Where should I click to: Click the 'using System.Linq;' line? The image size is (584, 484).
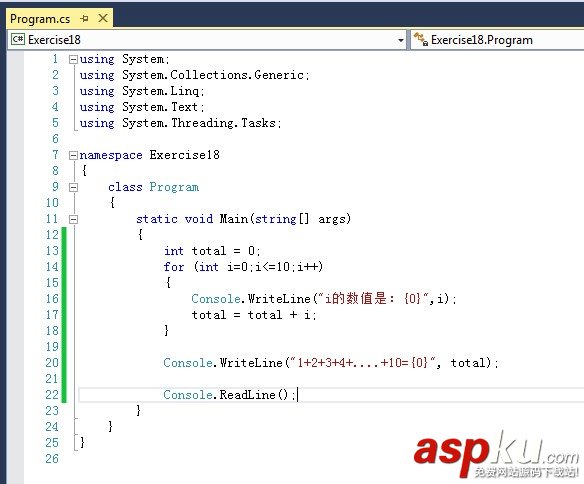pos(142,91)
